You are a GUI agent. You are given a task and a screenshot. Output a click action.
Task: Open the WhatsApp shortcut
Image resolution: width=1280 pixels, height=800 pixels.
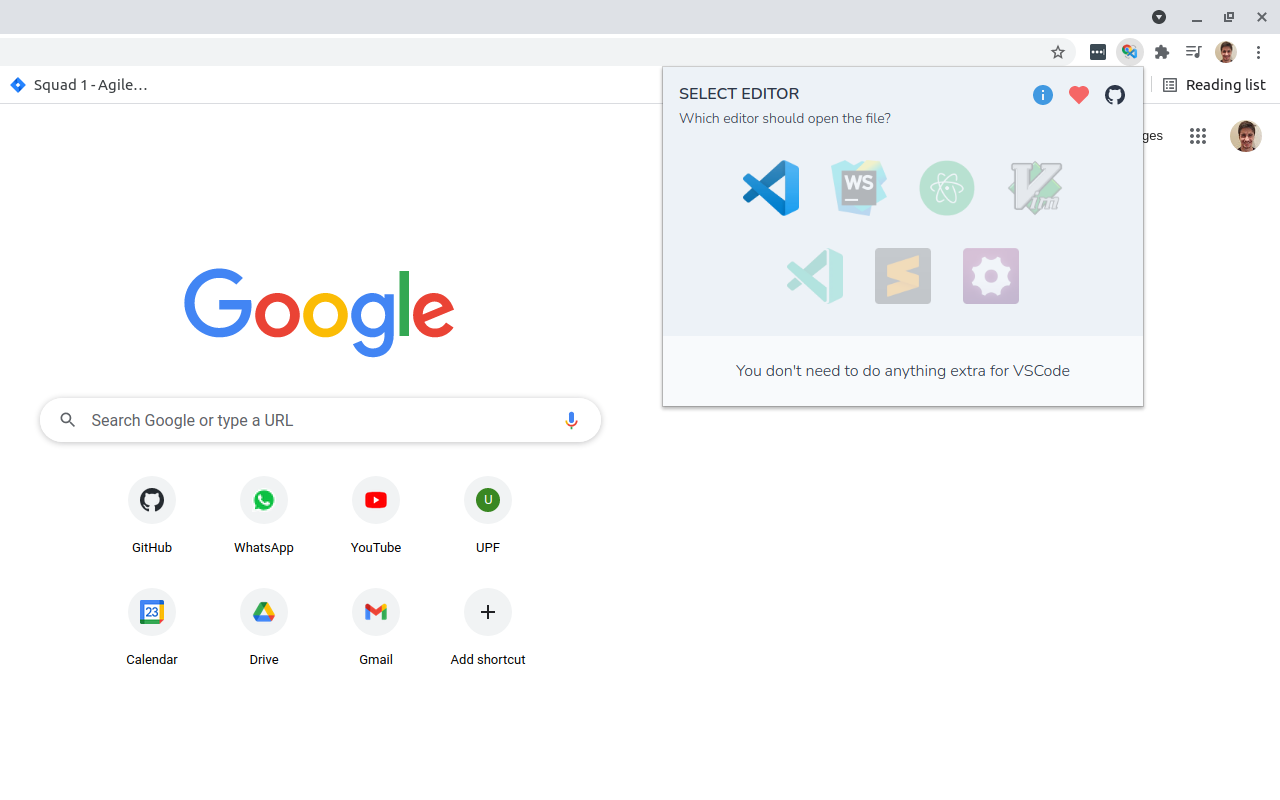(x=263, y=500)
